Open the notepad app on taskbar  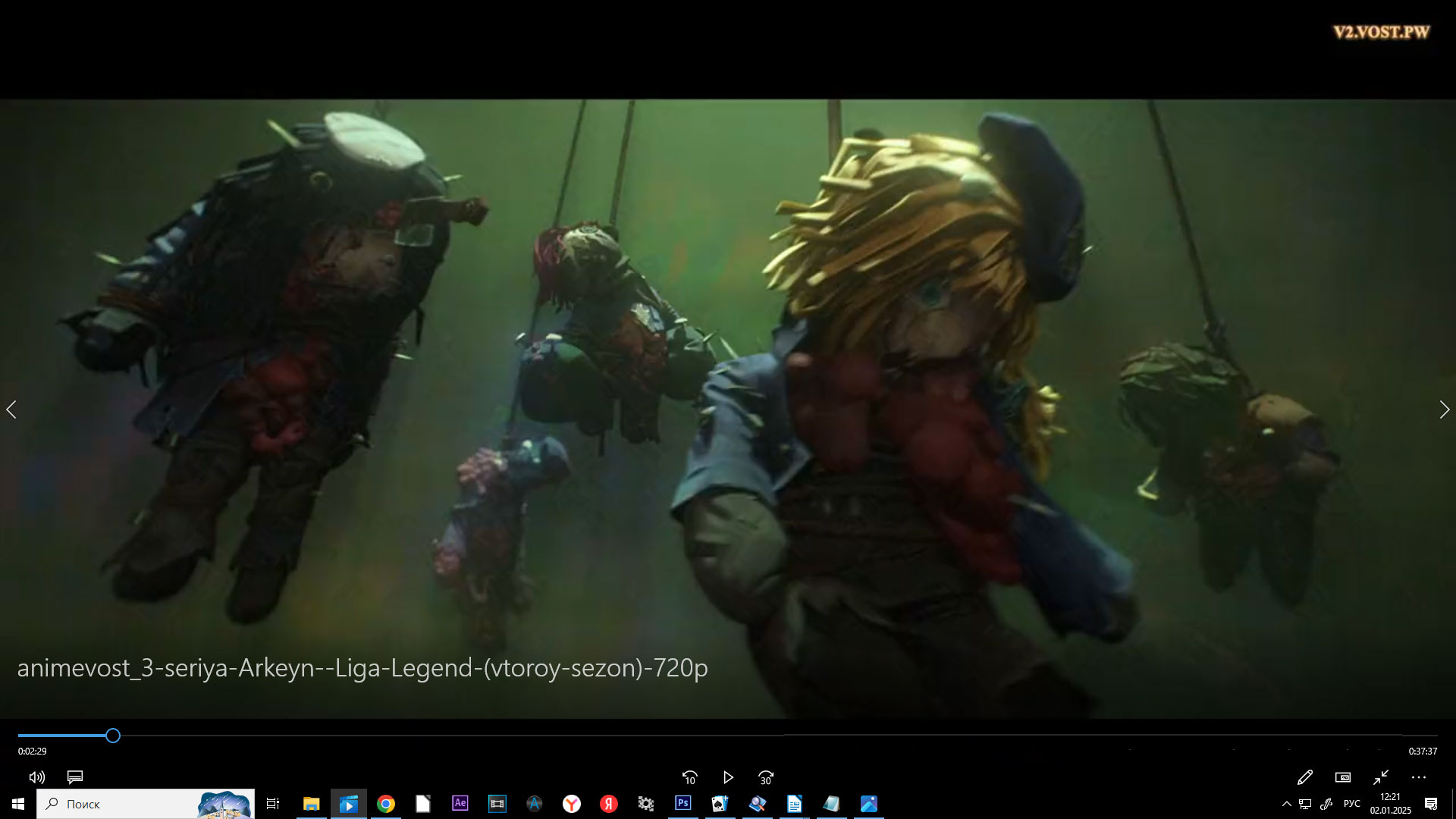(x=832, y=804)
